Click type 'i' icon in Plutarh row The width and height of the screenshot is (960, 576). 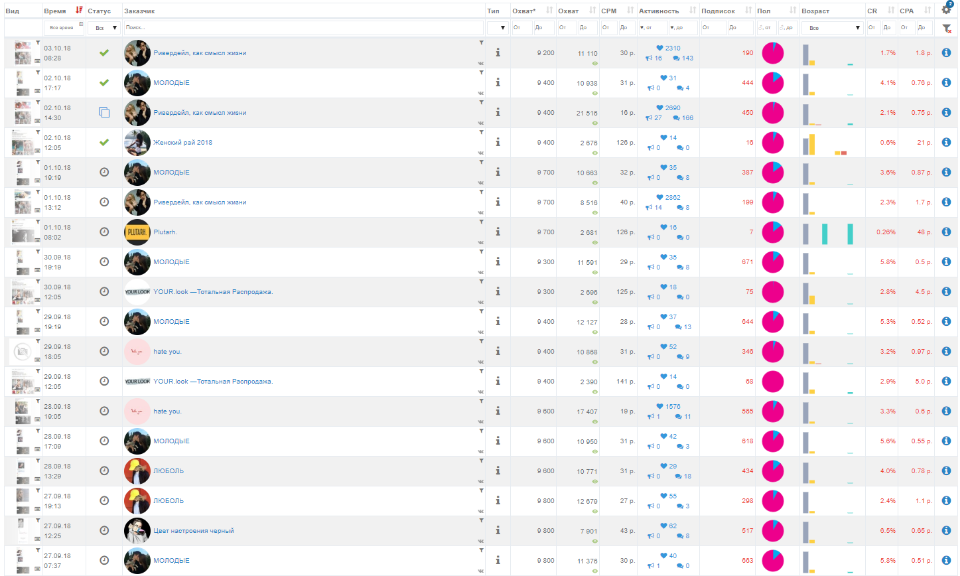pos(498,232)
